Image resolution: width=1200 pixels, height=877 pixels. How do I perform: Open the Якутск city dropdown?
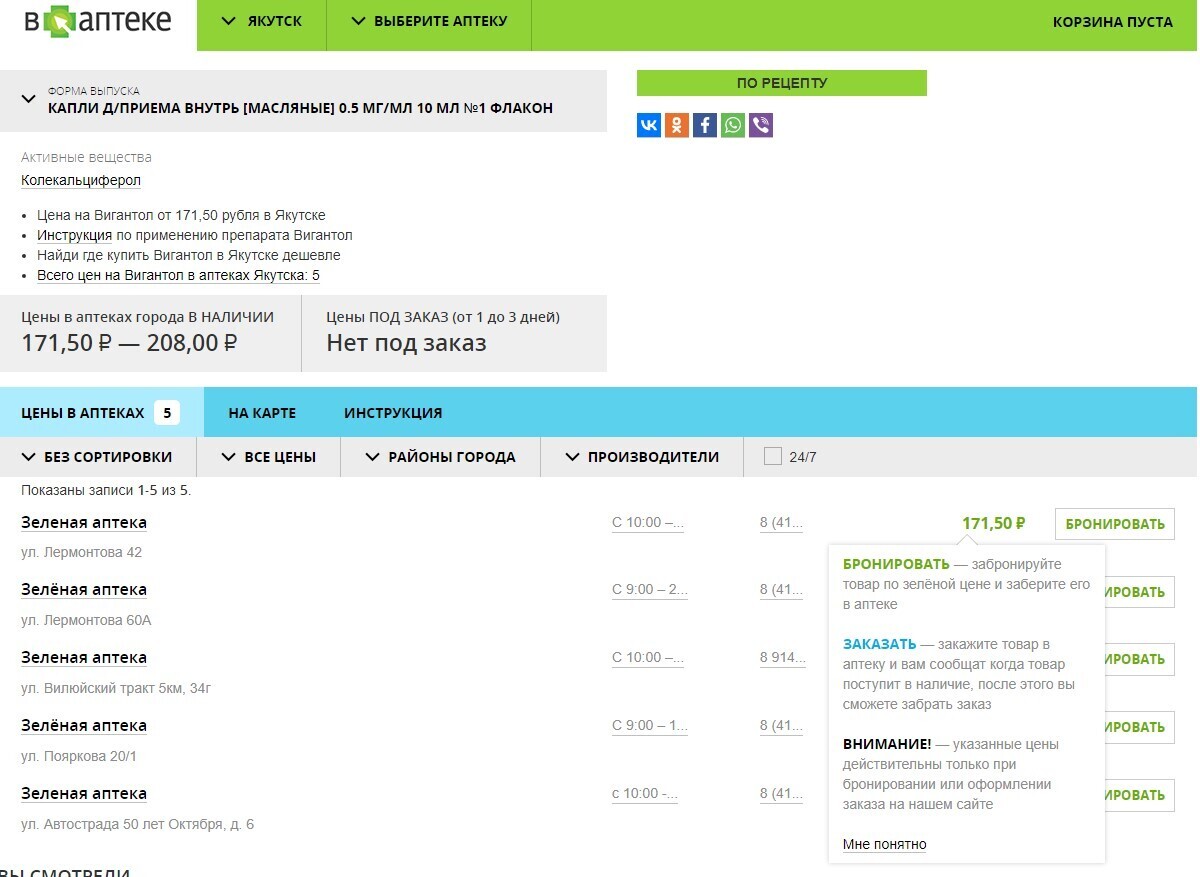(262, 21)
